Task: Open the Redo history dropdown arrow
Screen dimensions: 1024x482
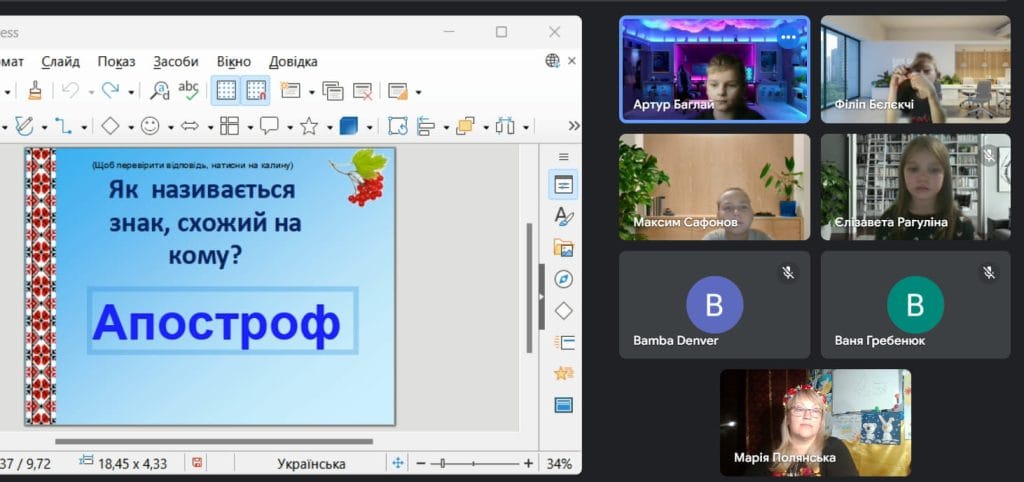Action: coord(131,92)
